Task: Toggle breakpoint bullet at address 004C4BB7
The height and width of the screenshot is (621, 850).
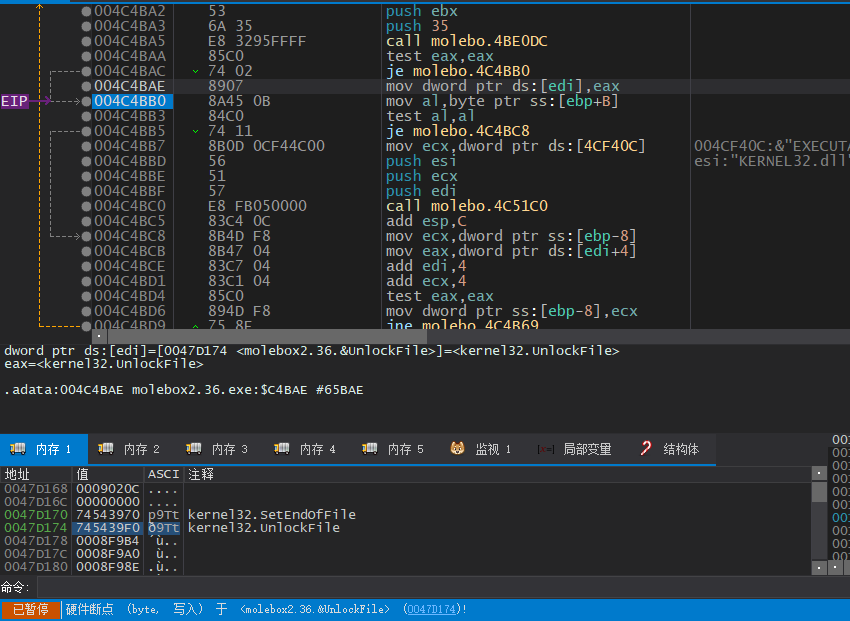Action: 86,146
